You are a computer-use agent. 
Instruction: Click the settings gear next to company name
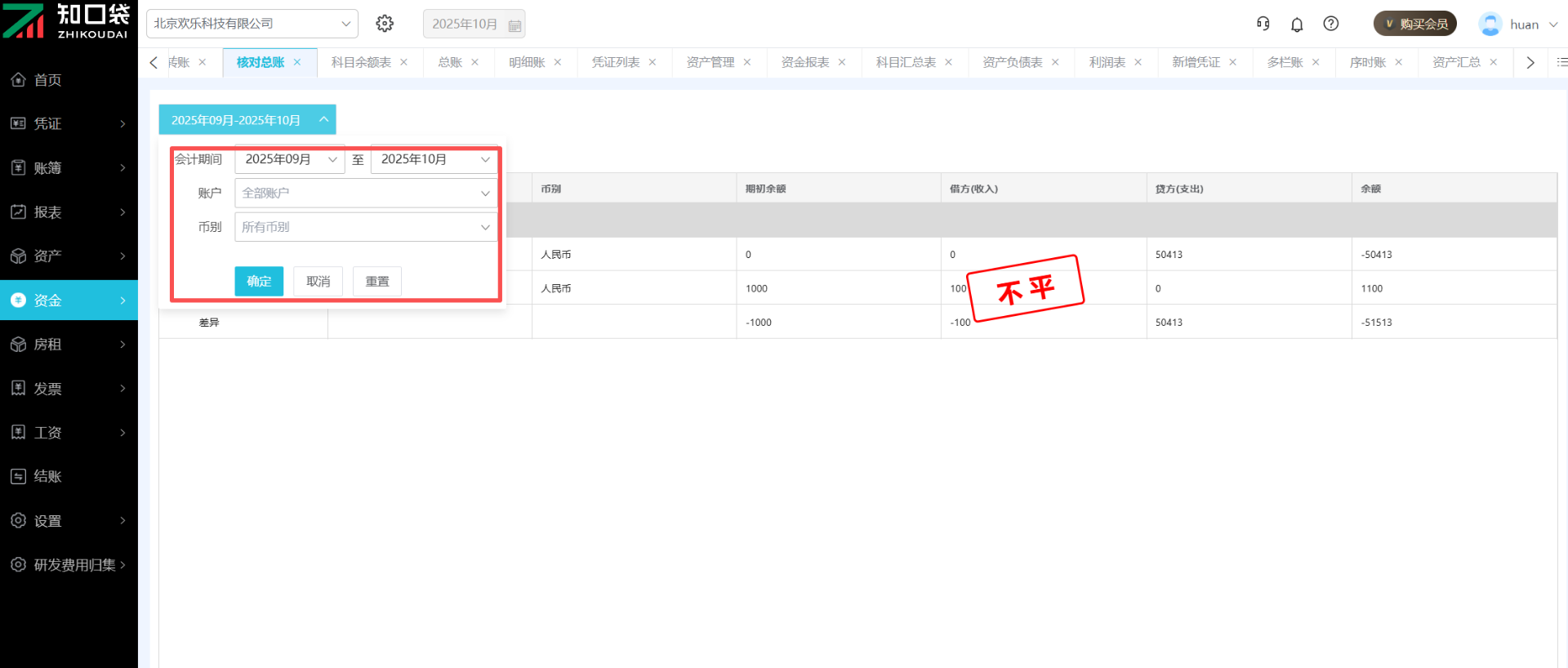(385, 24)
